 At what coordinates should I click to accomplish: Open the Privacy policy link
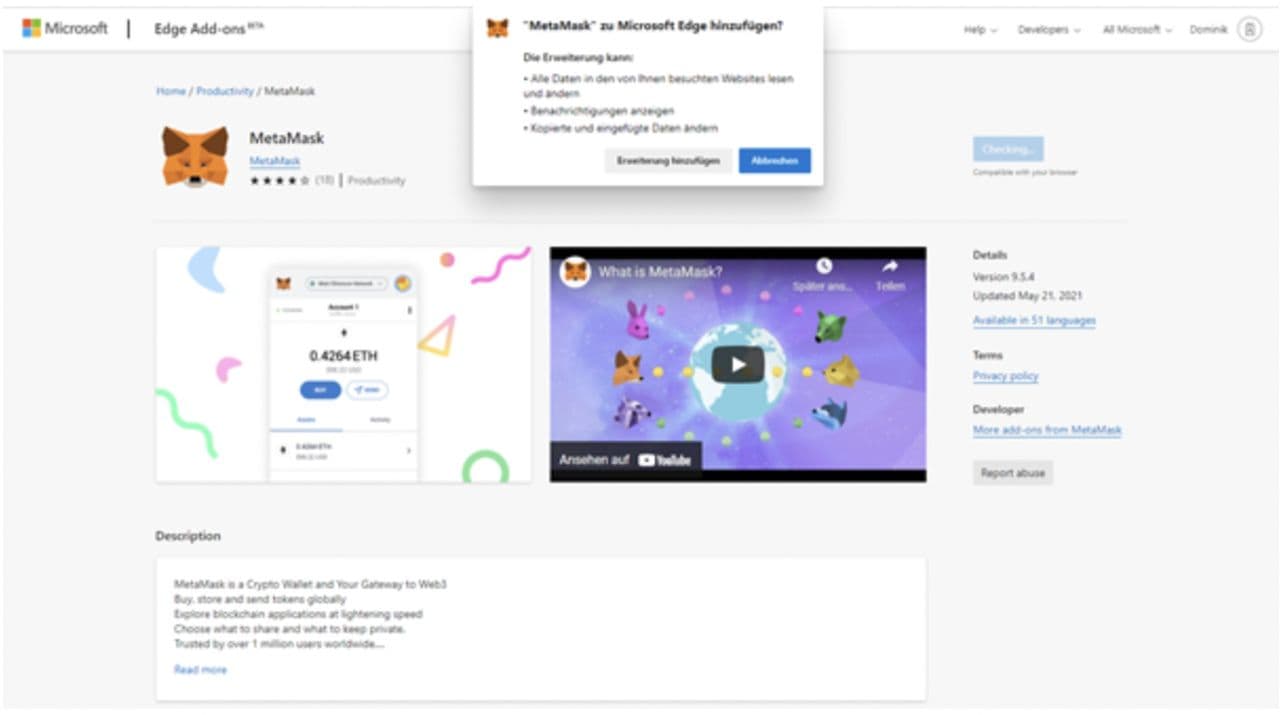click(x=1005, y=376)
